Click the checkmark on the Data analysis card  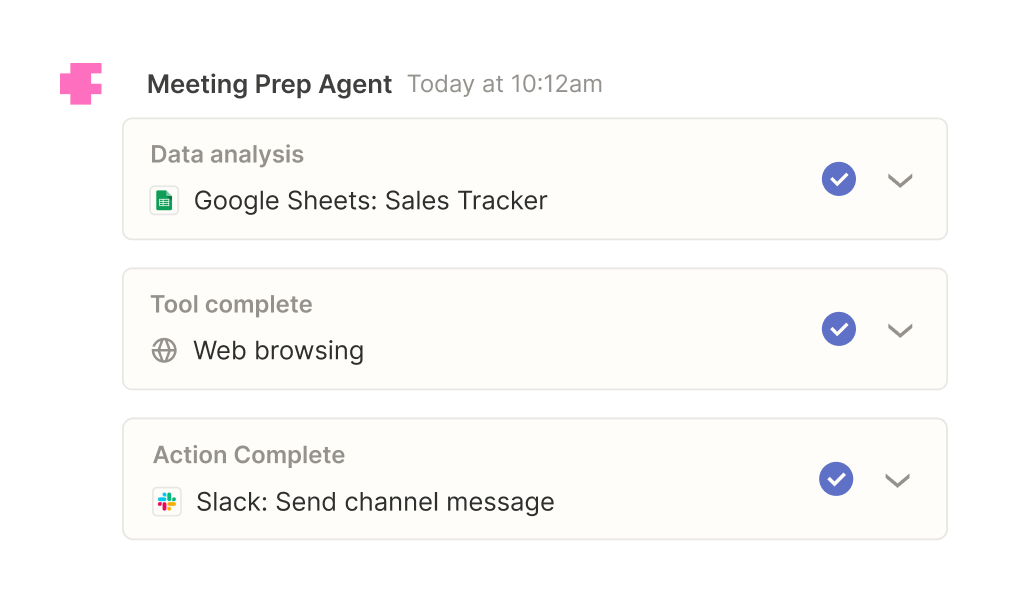click(838, 180)
